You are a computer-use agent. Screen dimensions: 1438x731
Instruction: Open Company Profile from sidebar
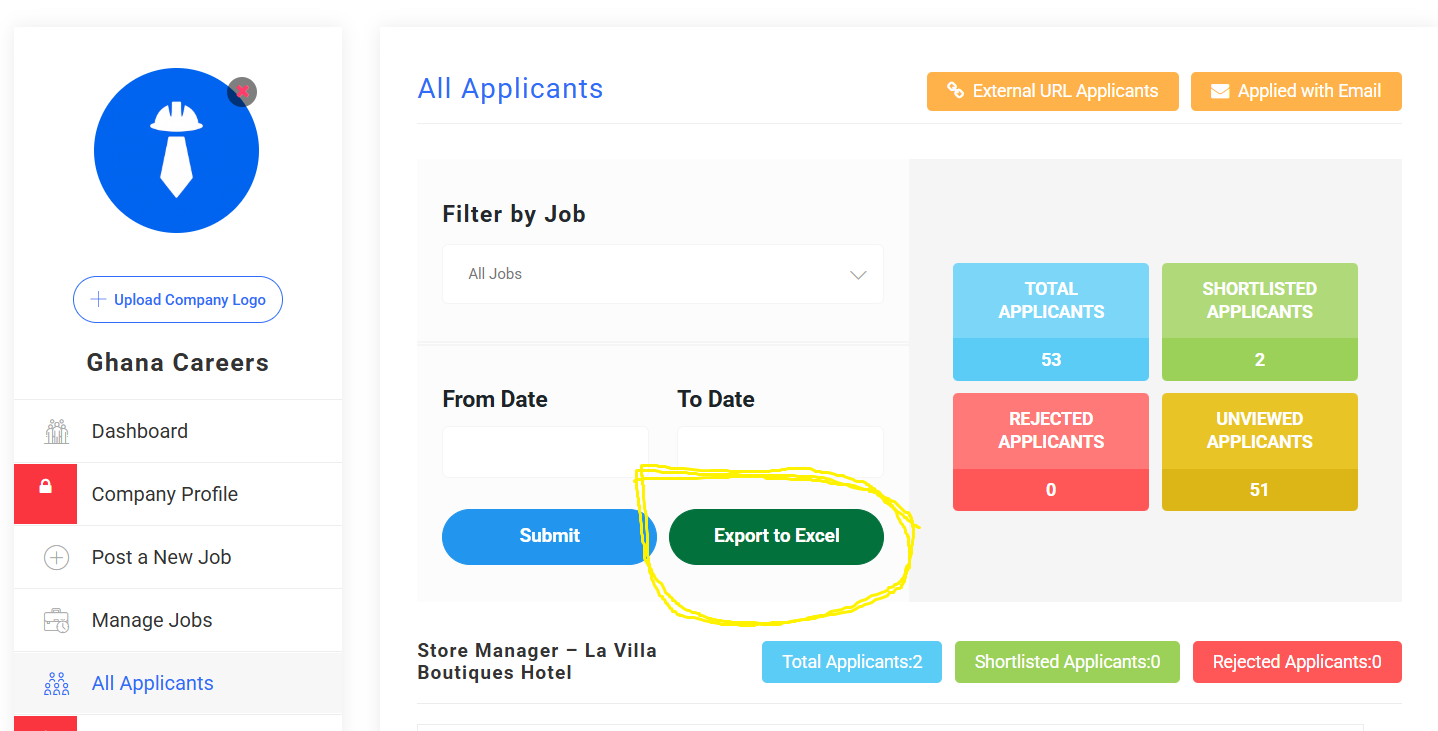(x=165, y=493)
